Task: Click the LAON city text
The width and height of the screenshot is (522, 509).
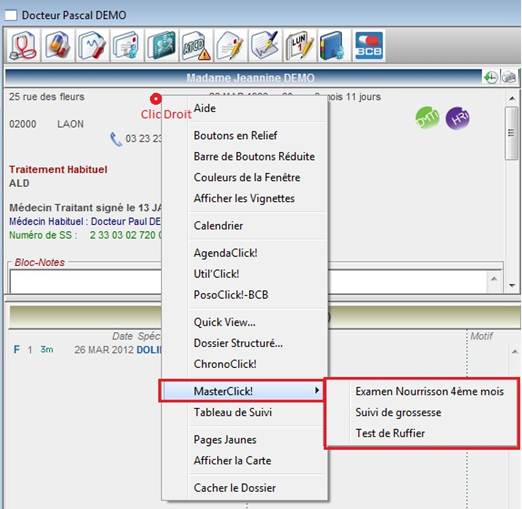Action: click(x=70, y=124)
